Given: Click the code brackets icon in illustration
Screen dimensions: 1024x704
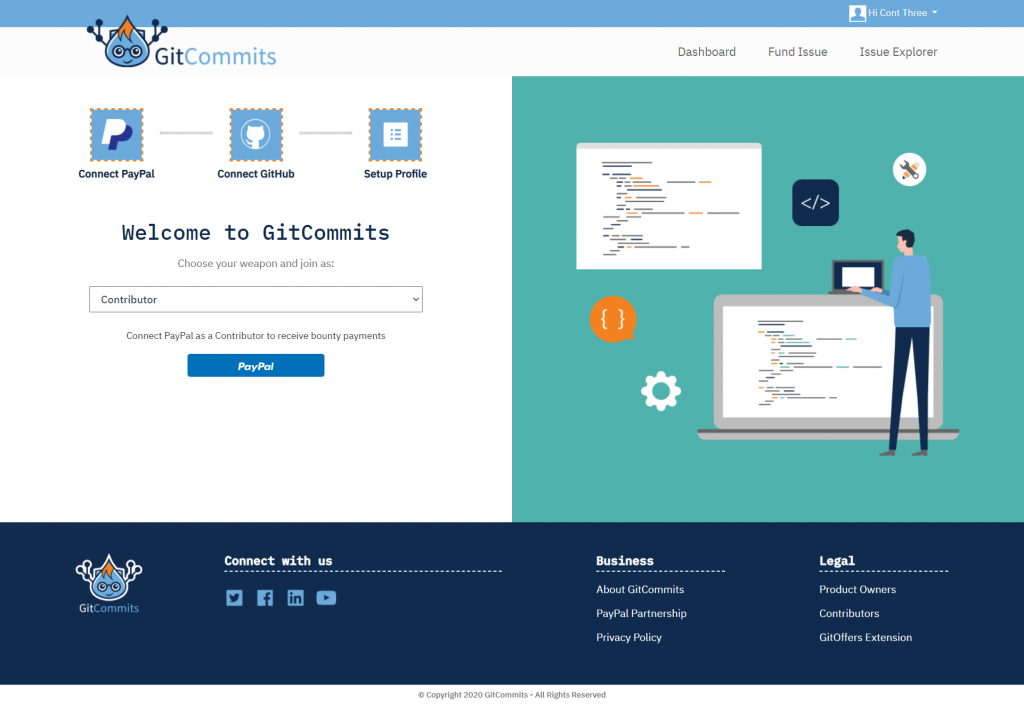Looking at the screenshot, I should coord(815,202).
